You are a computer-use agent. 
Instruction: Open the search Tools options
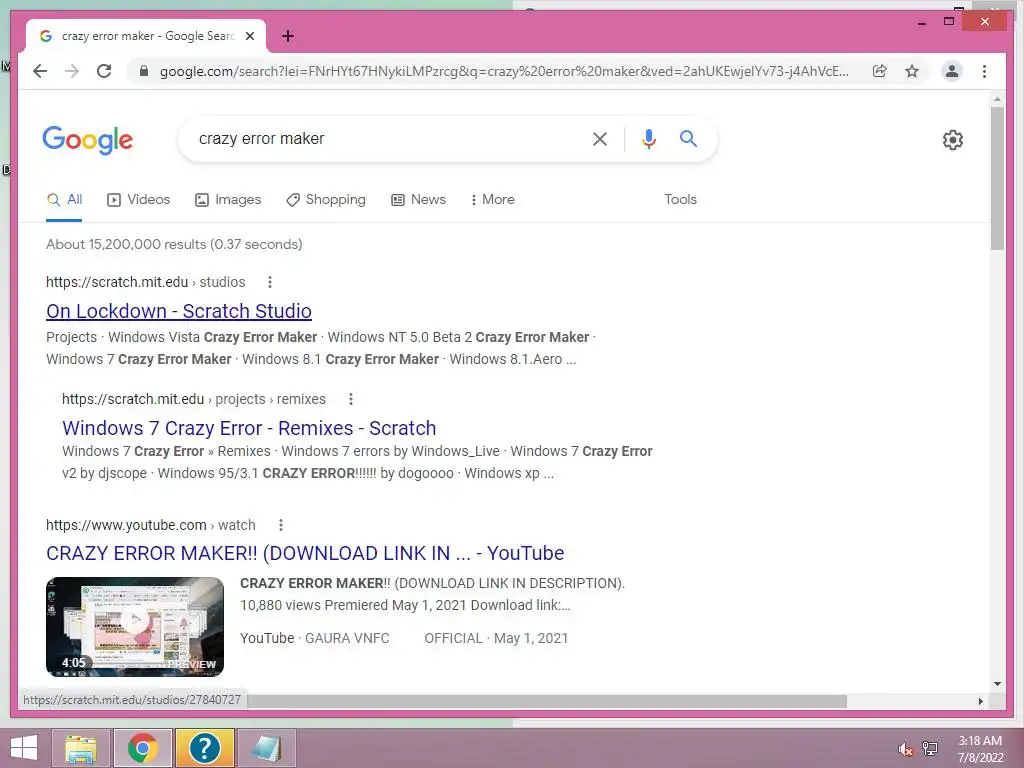[680, 200]
